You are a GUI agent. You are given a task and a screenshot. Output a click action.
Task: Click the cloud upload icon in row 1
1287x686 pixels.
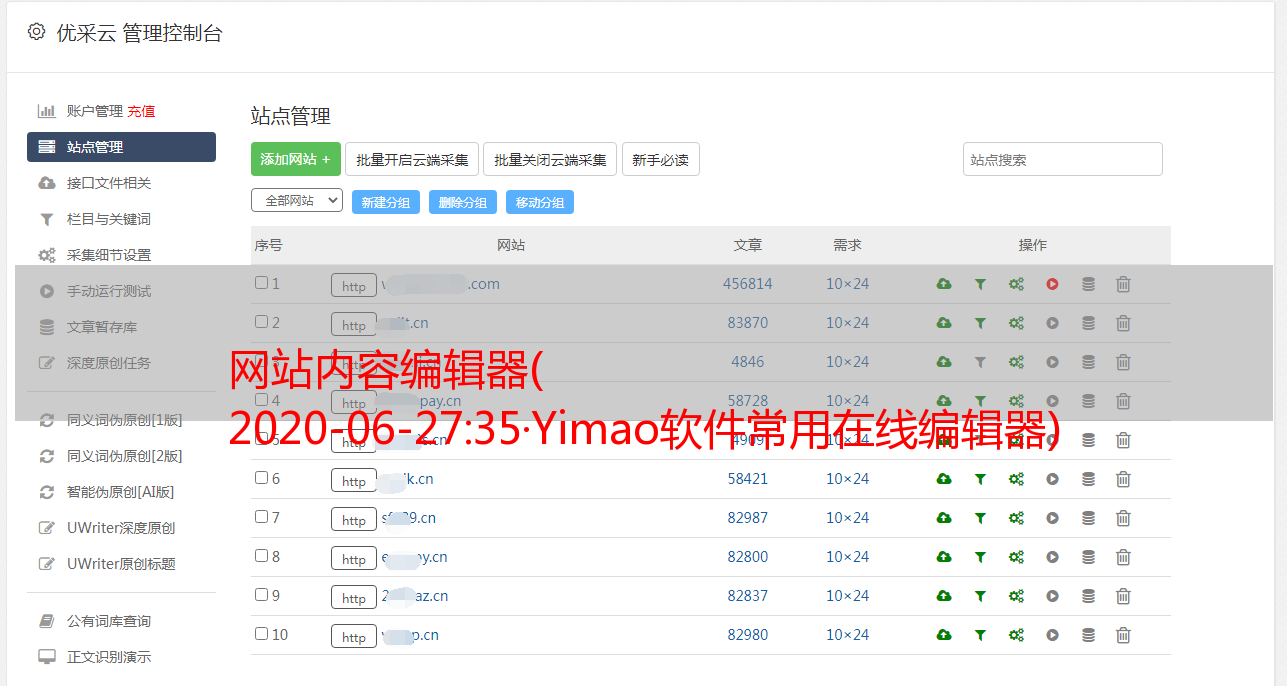944,284
